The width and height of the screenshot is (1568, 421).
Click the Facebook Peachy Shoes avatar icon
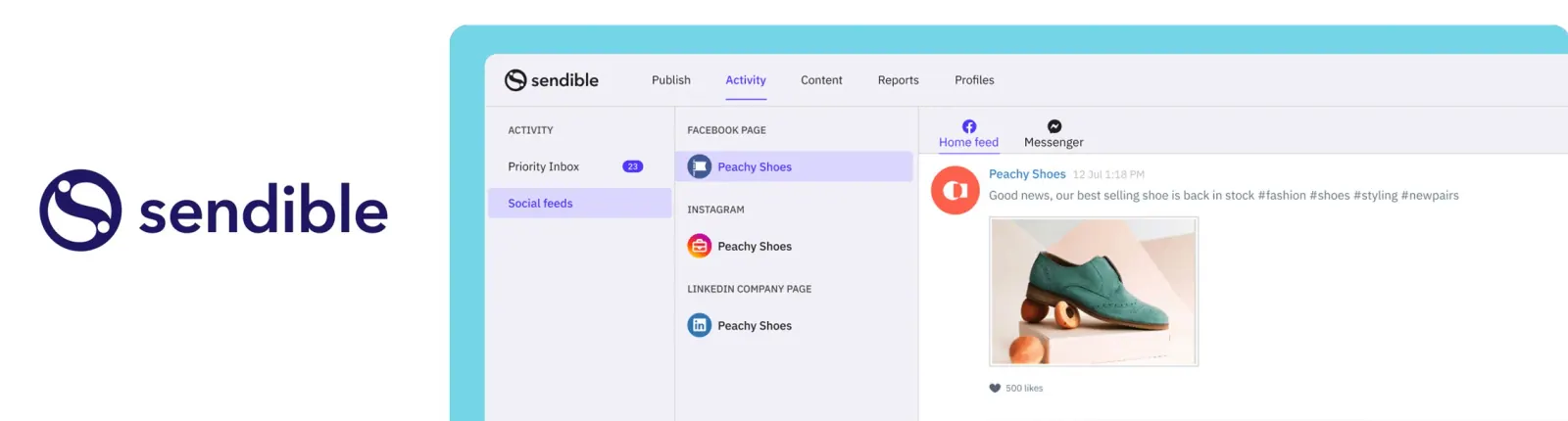700,166
